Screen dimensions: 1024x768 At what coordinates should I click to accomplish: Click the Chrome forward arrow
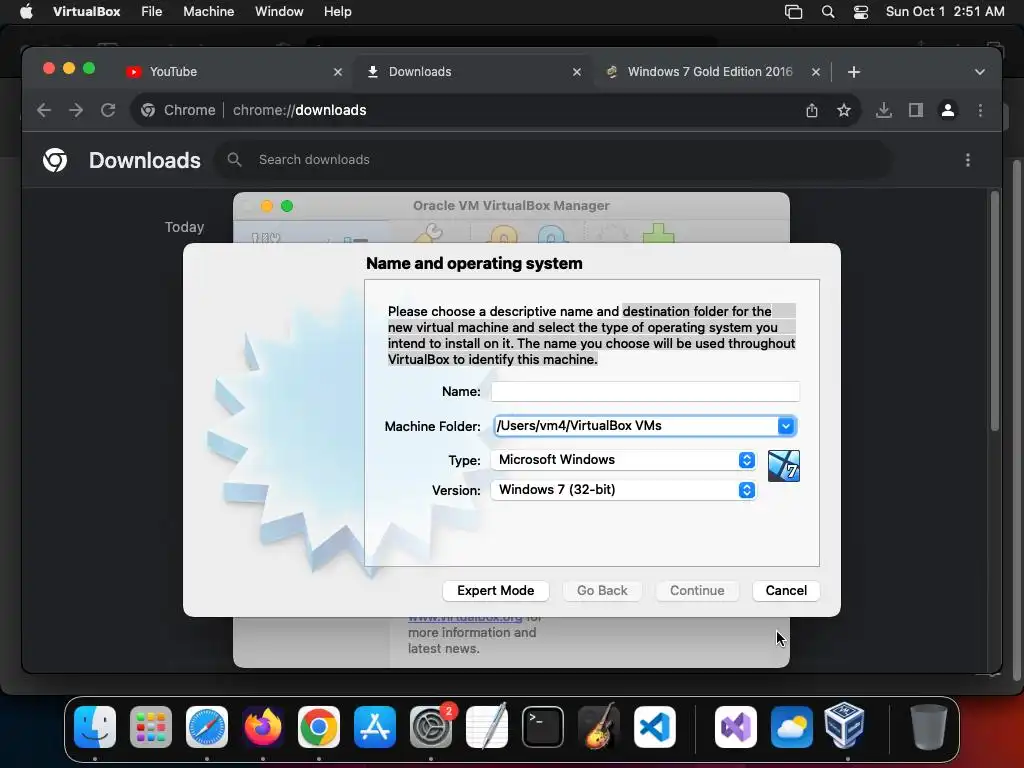point(76,110)
